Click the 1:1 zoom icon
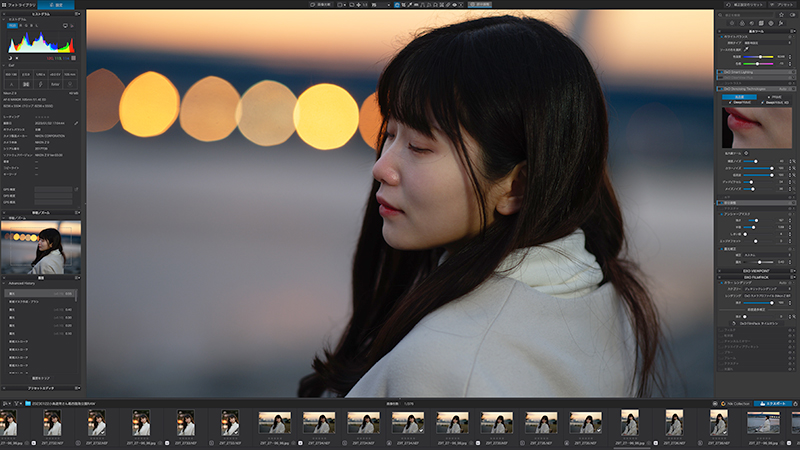This screenshot has height=450, width=800. (x=365, y=5)
